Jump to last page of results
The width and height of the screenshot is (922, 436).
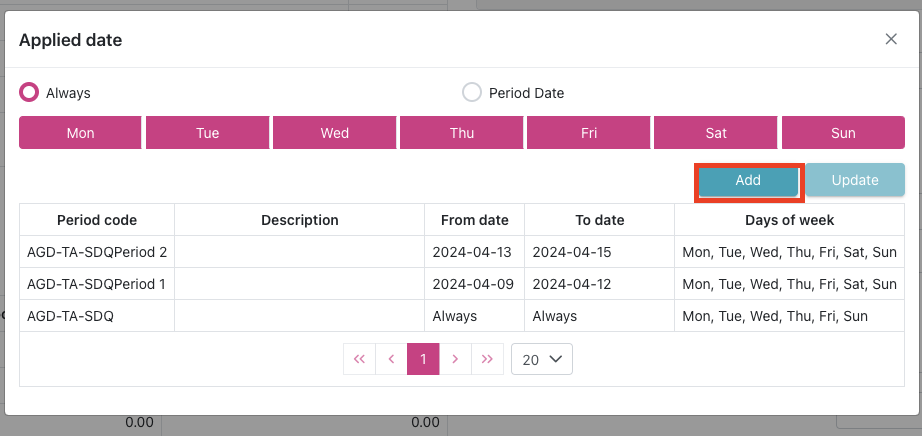click(487, 359)
